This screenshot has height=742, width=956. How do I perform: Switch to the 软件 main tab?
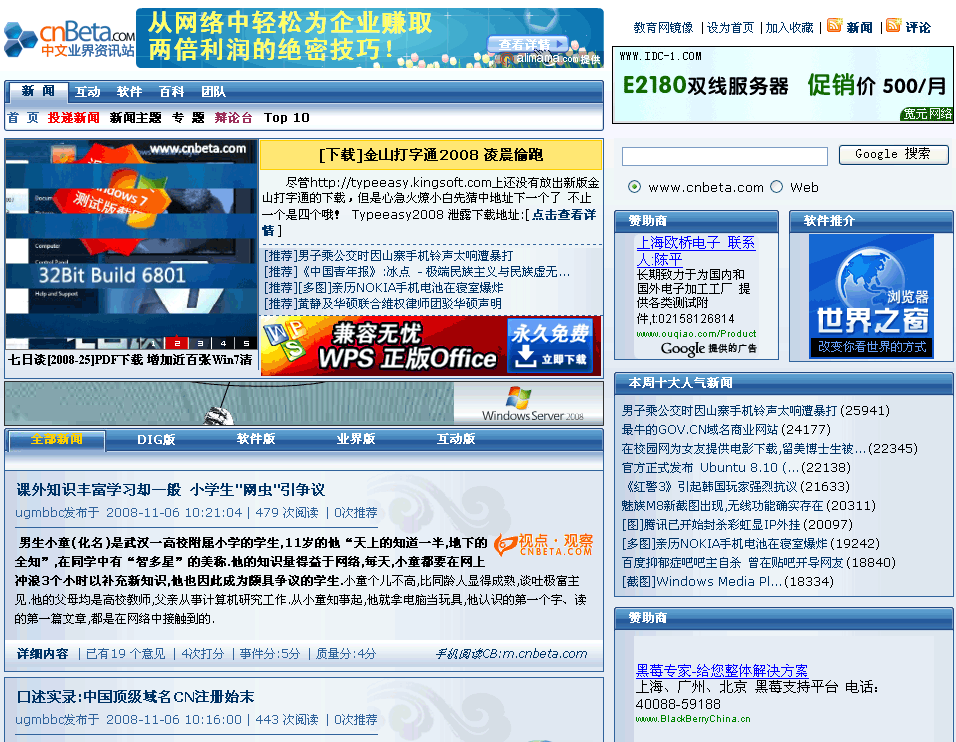[x=129, y=92]
